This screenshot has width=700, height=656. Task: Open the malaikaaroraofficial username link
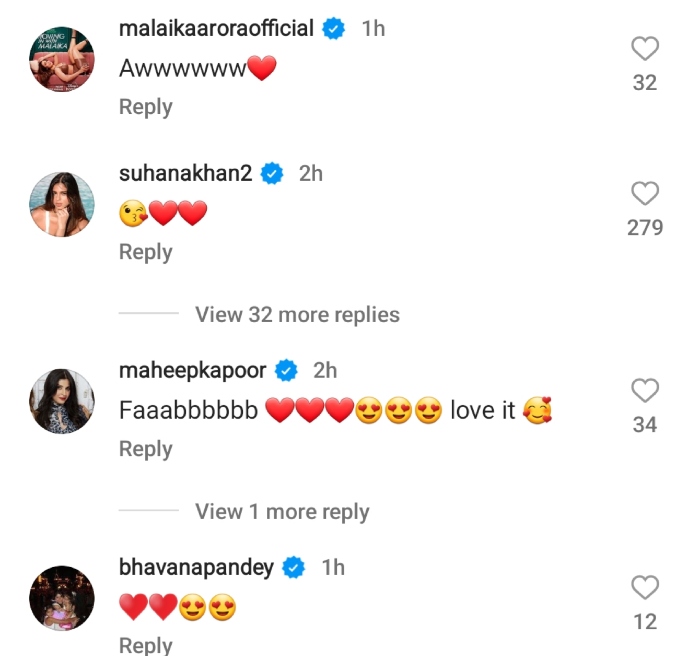pyautogui.click(x=216, y=29)
